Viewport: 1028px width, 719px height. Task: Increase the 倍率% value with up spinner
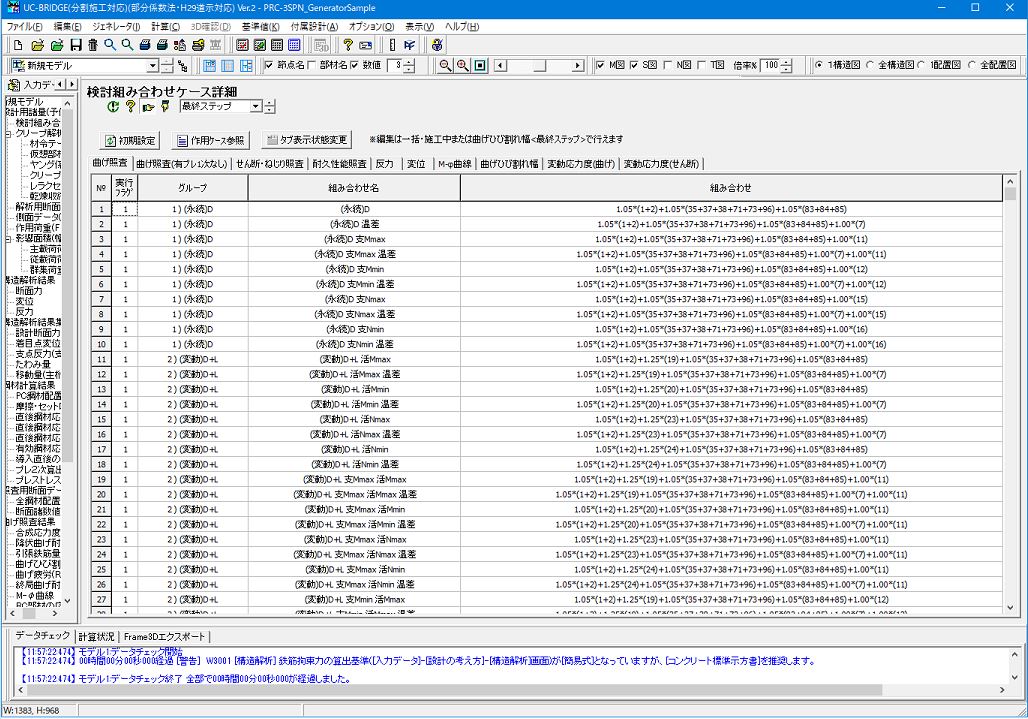click(x=786, y=62)
